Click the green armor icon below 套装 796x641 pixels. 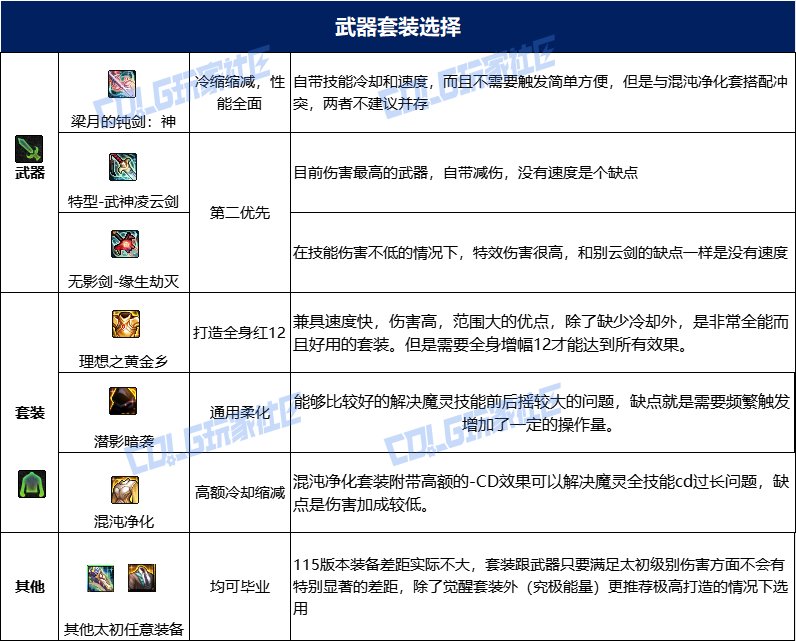(x=32, y=484)
